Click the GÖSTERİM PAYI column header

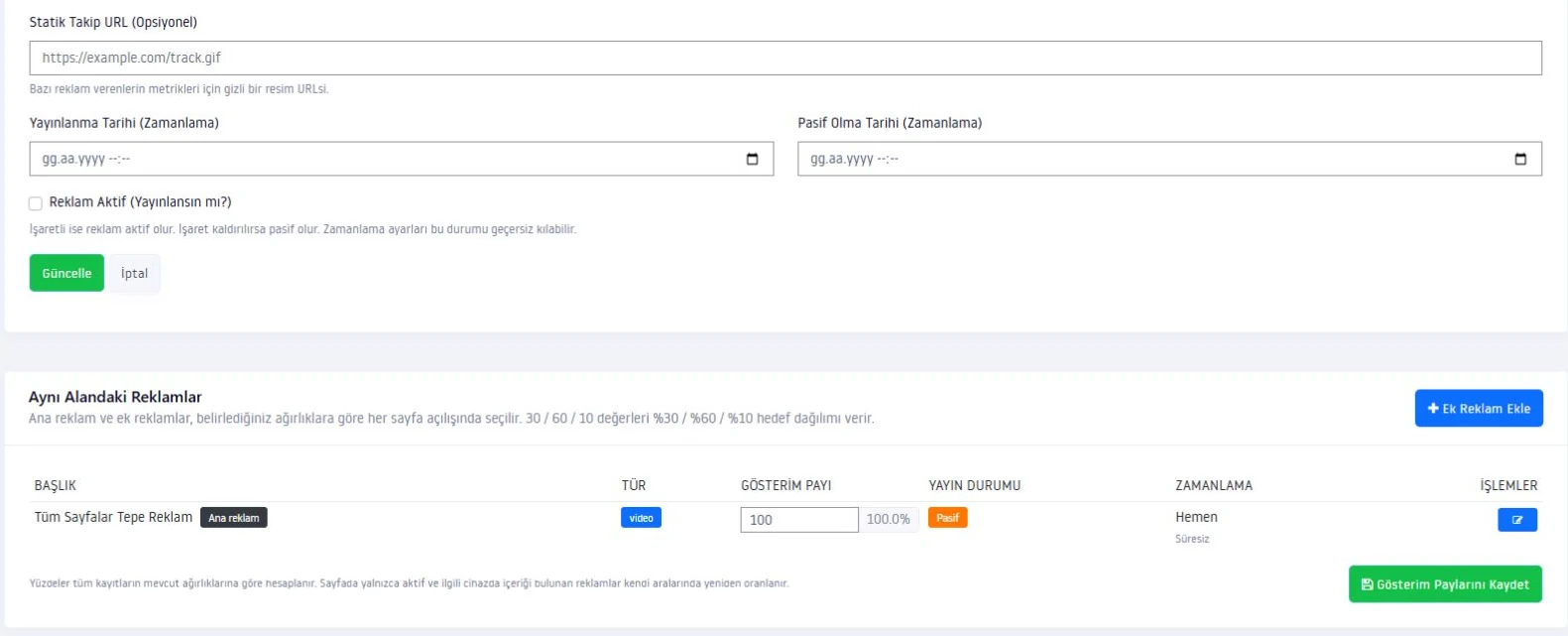(x=786, y=485)
